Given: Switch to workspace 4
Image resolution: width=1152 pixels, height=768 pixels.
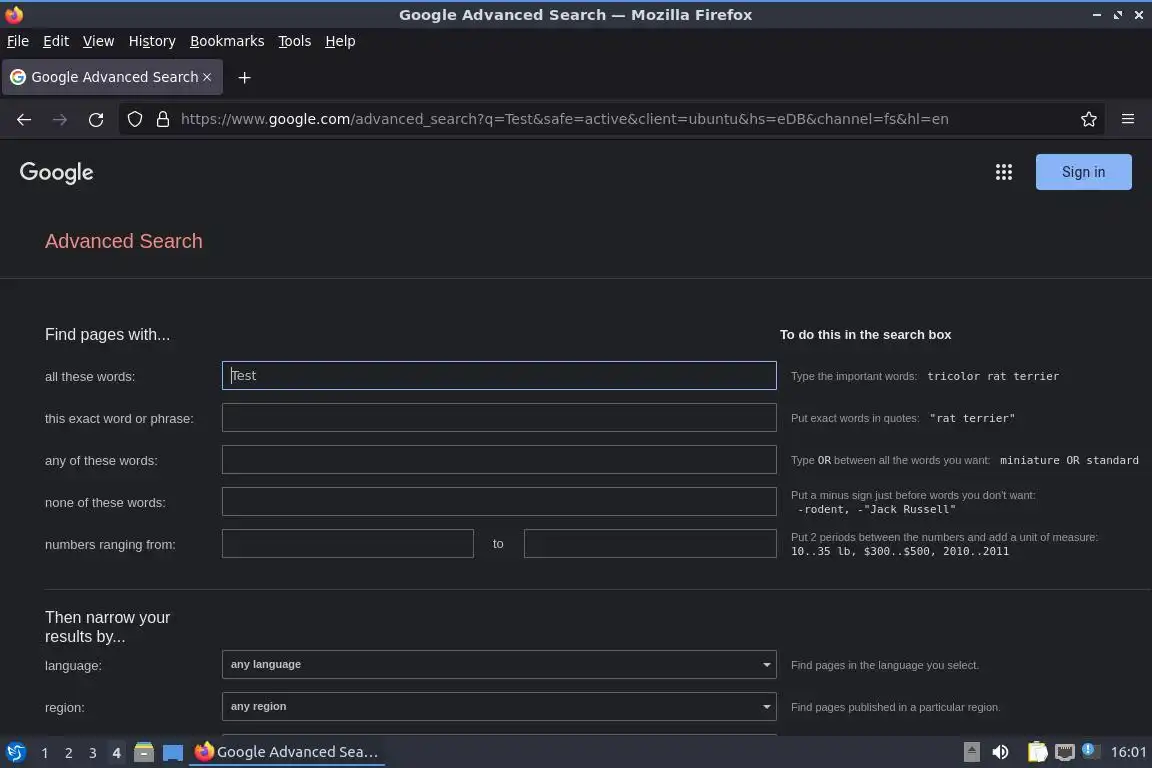Looking at the screenshot, I should tap(116, 753).
